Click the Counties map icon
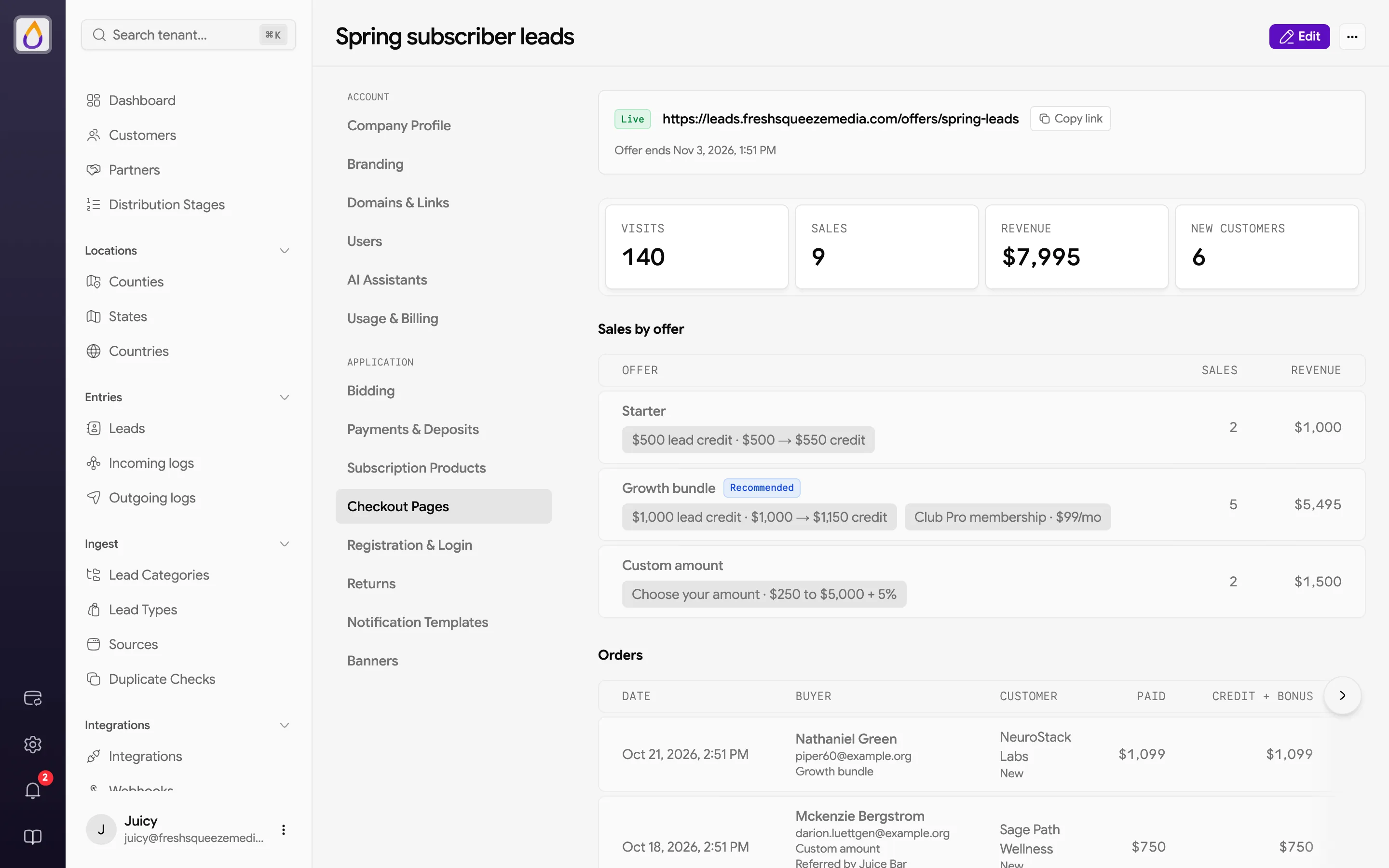 pos(94,282)
